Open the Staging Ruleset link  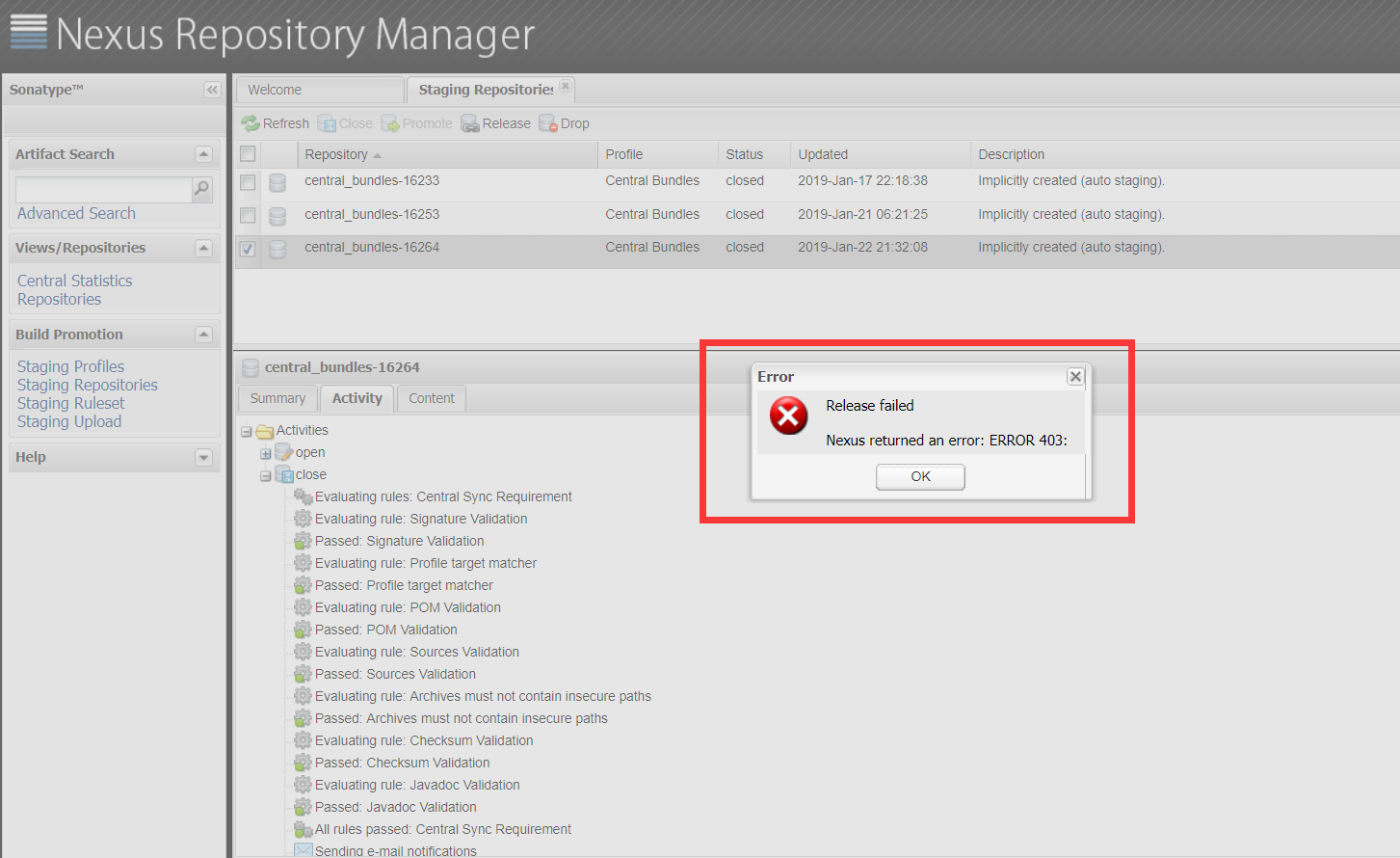coord(71,403)
